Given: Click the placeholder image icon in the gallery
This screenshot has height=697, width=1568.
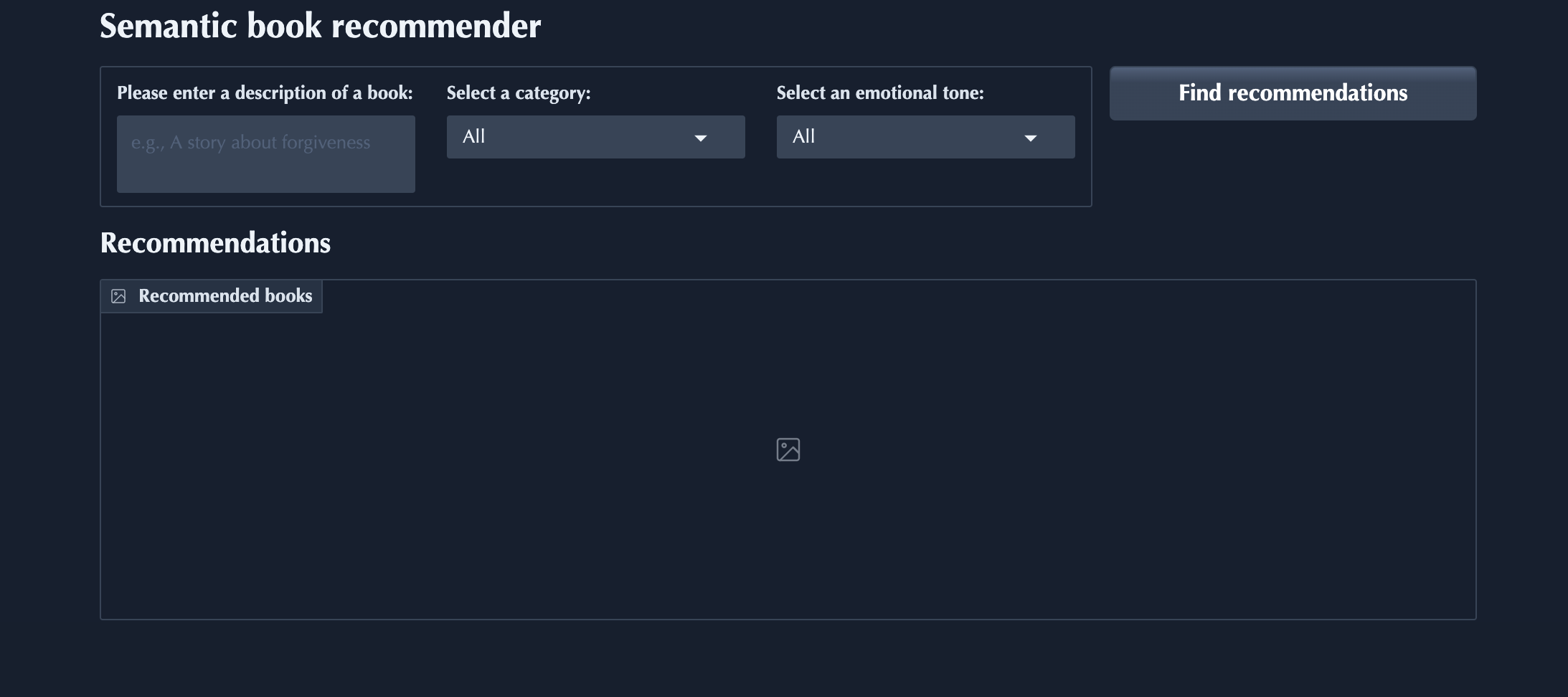Looking at the screenshot, I should click(788, 450).
